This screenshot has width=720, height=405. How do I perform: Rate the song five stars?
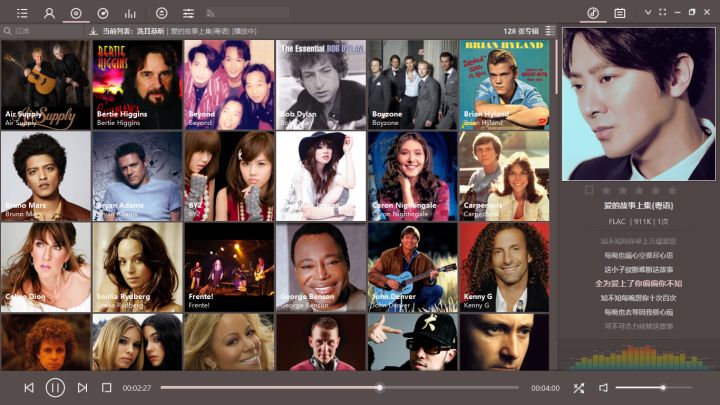pos(672,190)
